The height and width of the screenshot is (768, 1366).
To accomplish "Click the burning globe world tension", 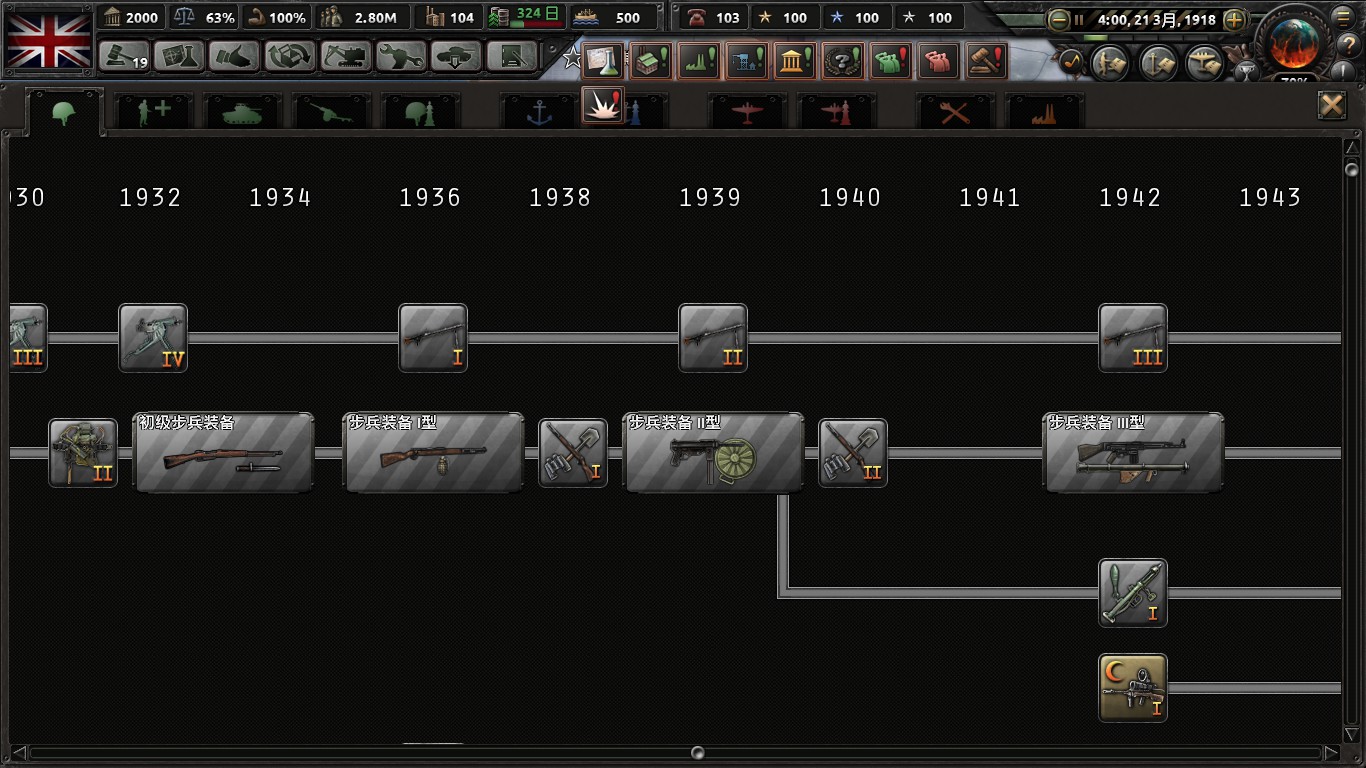I will click(1295, 45).
